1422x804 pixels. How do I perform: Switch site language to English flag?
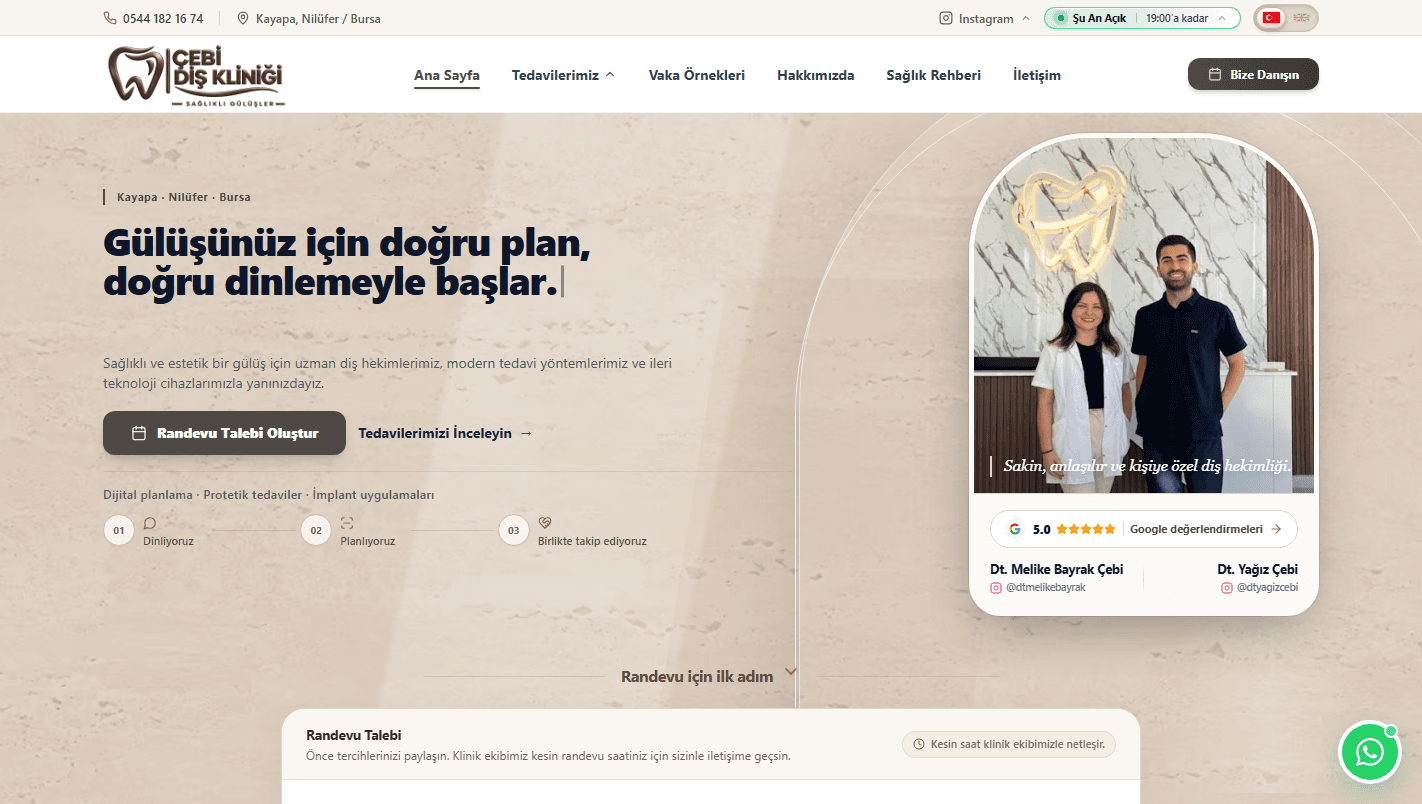point(1301,18)
